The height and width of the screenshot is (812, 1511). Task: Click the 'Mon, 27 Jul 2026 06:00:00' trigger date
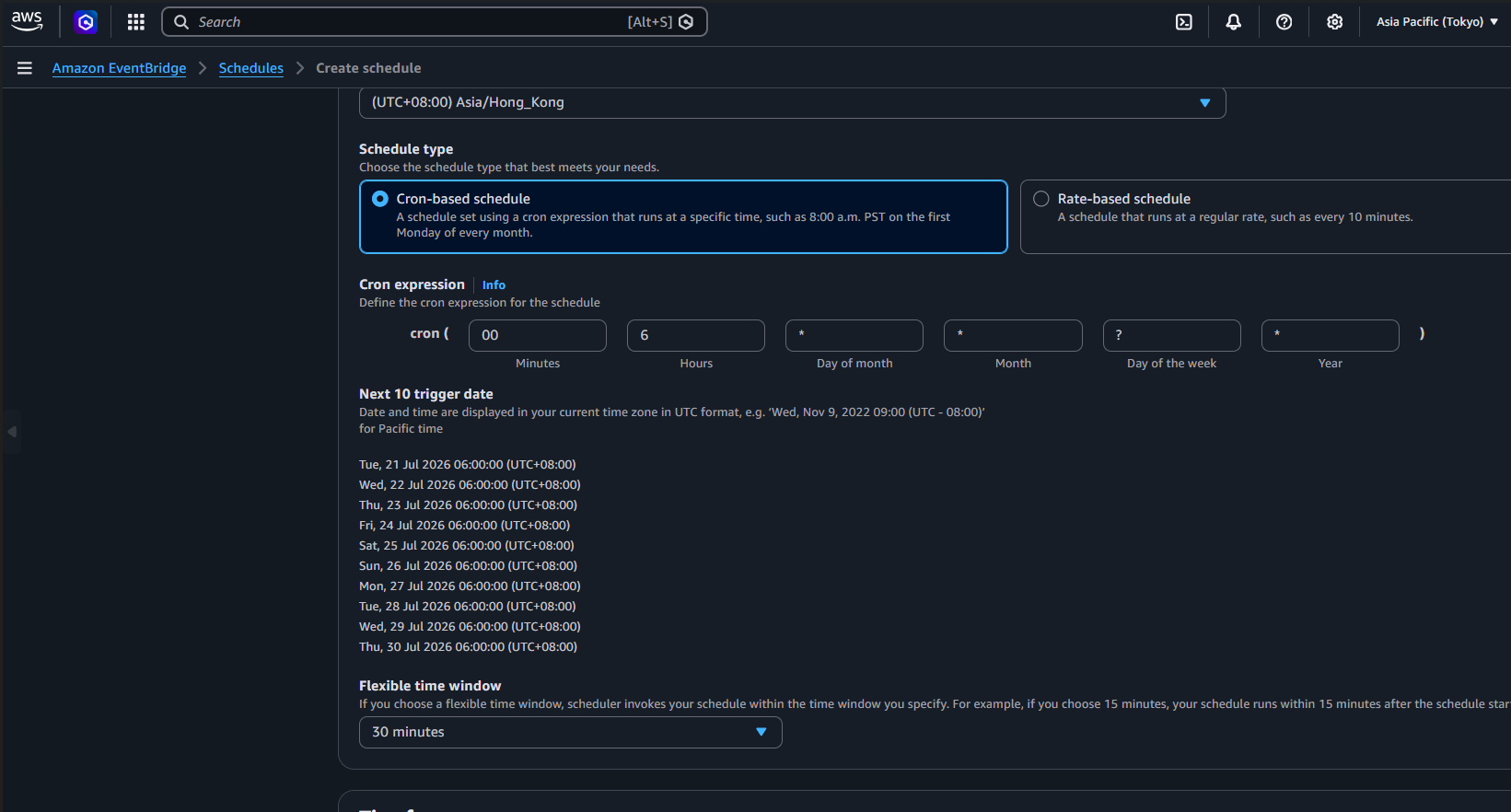pos(470,586)
